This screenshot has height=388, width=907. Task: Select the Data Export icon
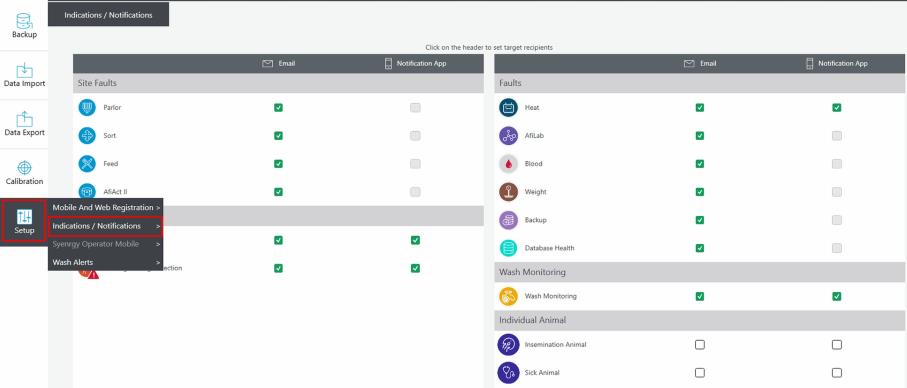[x=24, y=119]
